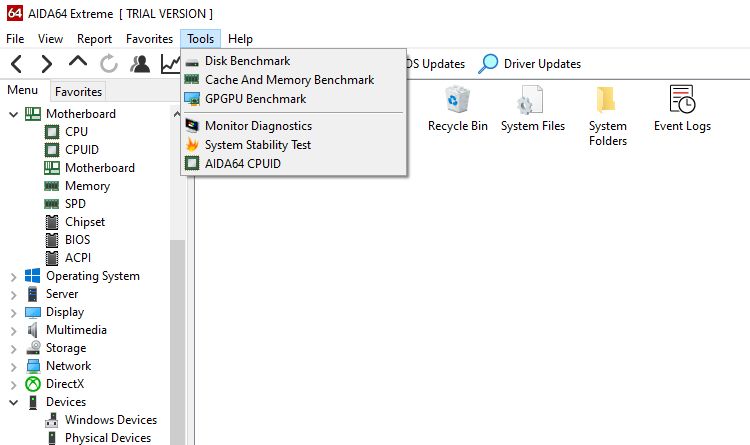
Task: Click the AIDA64 app logo icon
Action: coord(15,13)
